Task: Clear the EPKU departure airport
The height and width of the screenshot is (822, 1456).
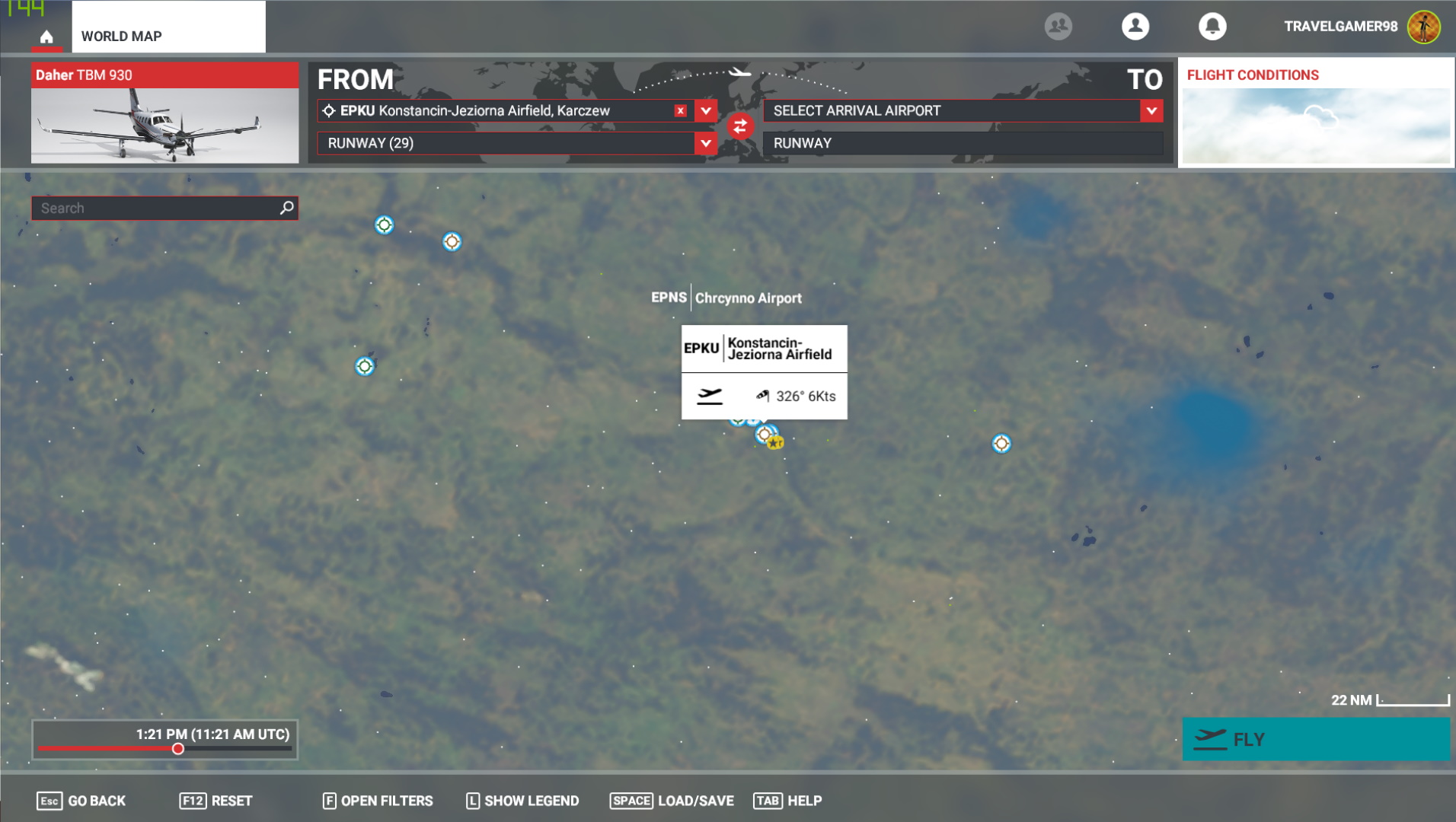Action: pos(680,111)
